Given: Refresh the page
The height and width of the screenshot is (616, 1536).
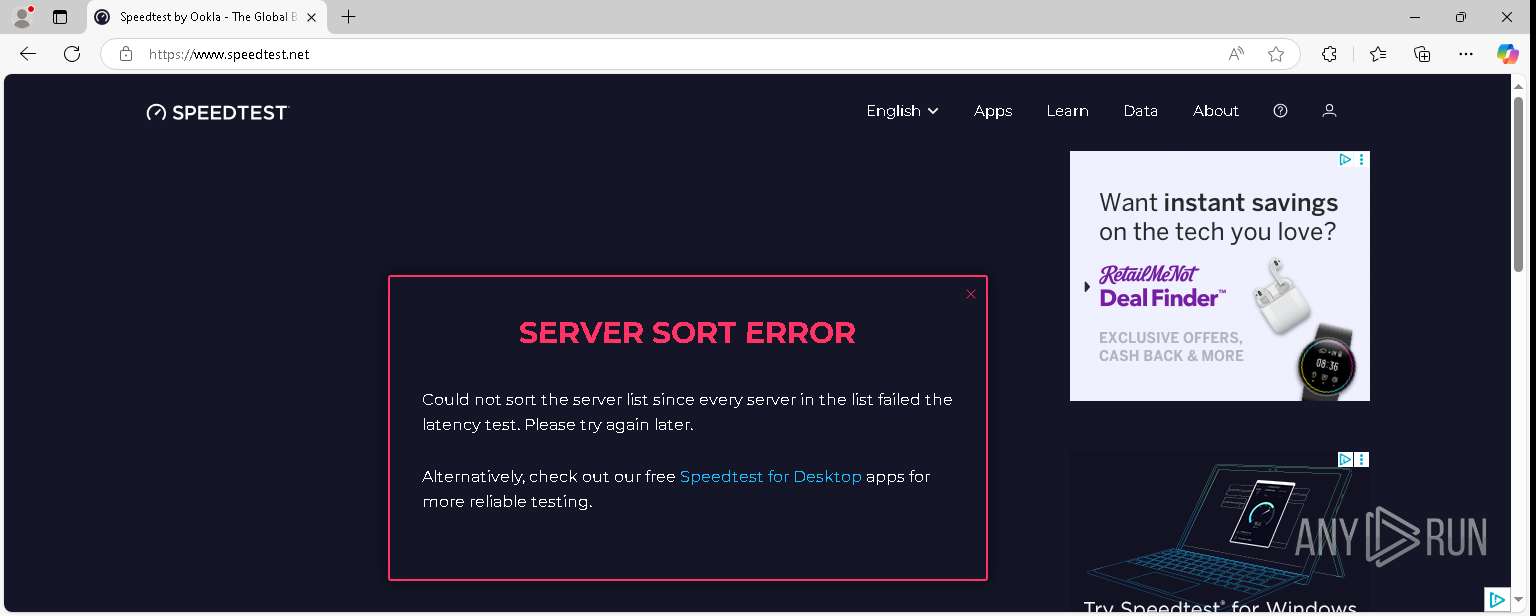Looking at the screenshot, I should click(72, 54).
